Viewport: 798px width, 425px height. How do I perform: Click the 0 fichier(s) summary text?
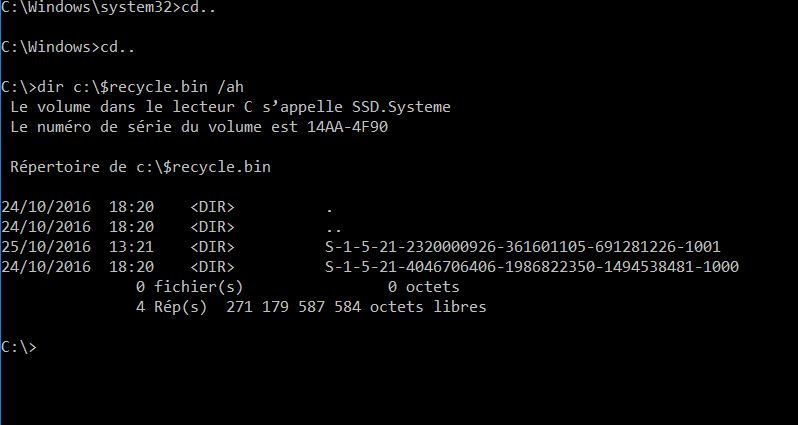[x=190, y=287]
